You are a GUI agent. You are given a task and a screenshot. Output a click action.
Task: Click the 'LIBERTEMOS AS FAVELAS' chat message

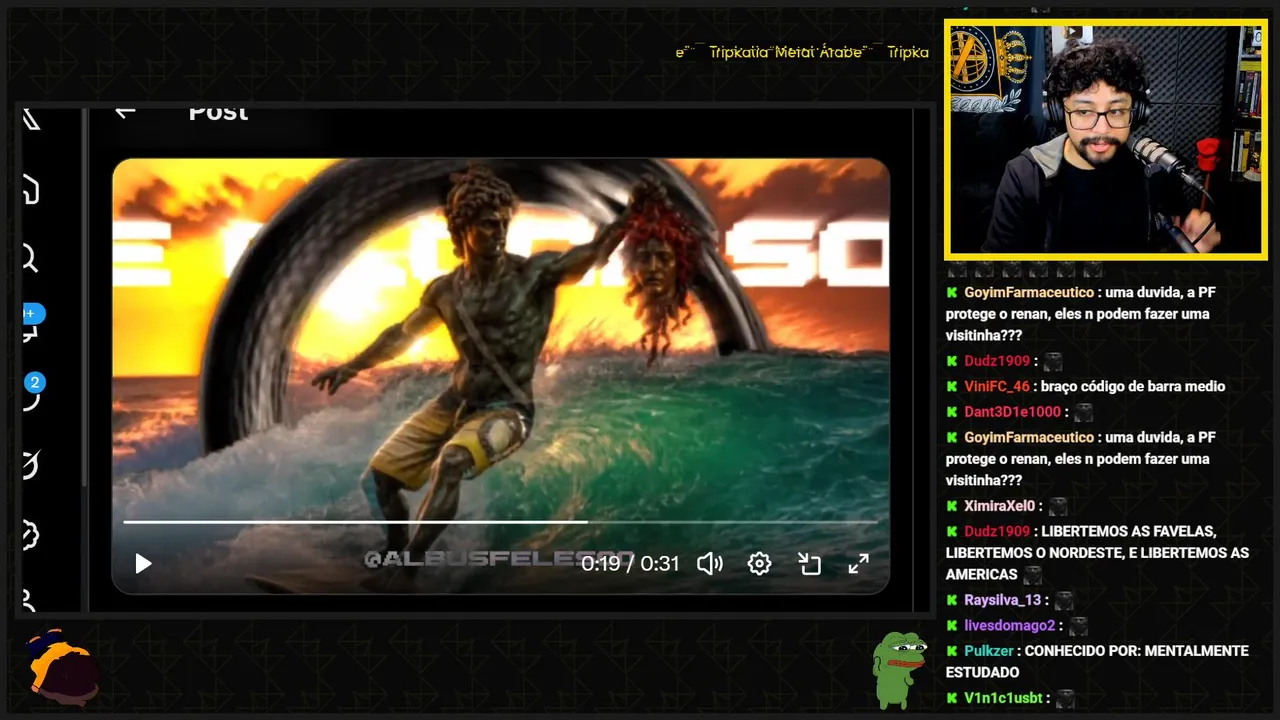pyautogui.click(x=1097, y=552)
